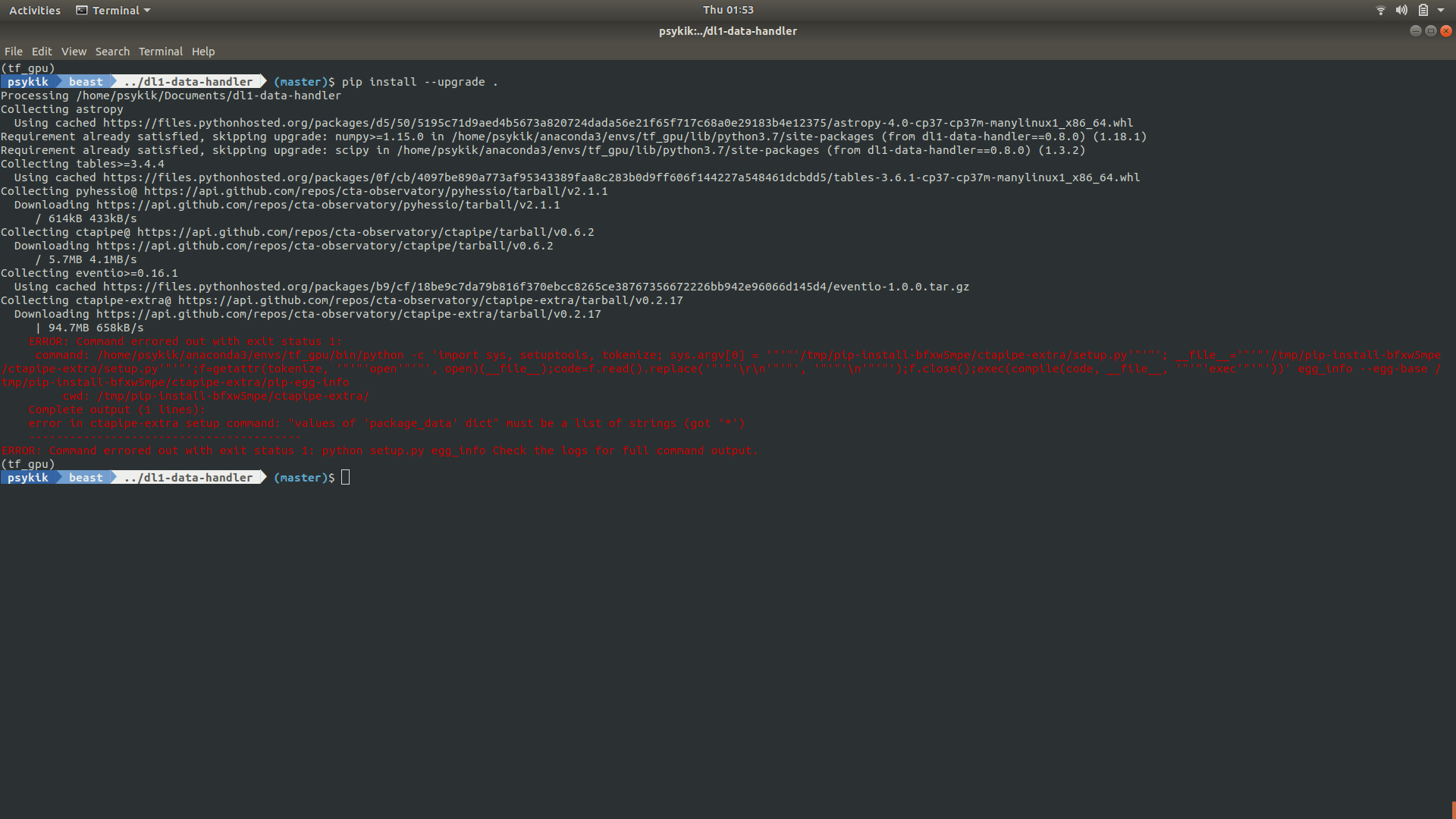The width and height of the screenshot is (1456, 819).
Task: Click the 'Processing /home/psykik/Documents' line
Action: coord(171,96)
